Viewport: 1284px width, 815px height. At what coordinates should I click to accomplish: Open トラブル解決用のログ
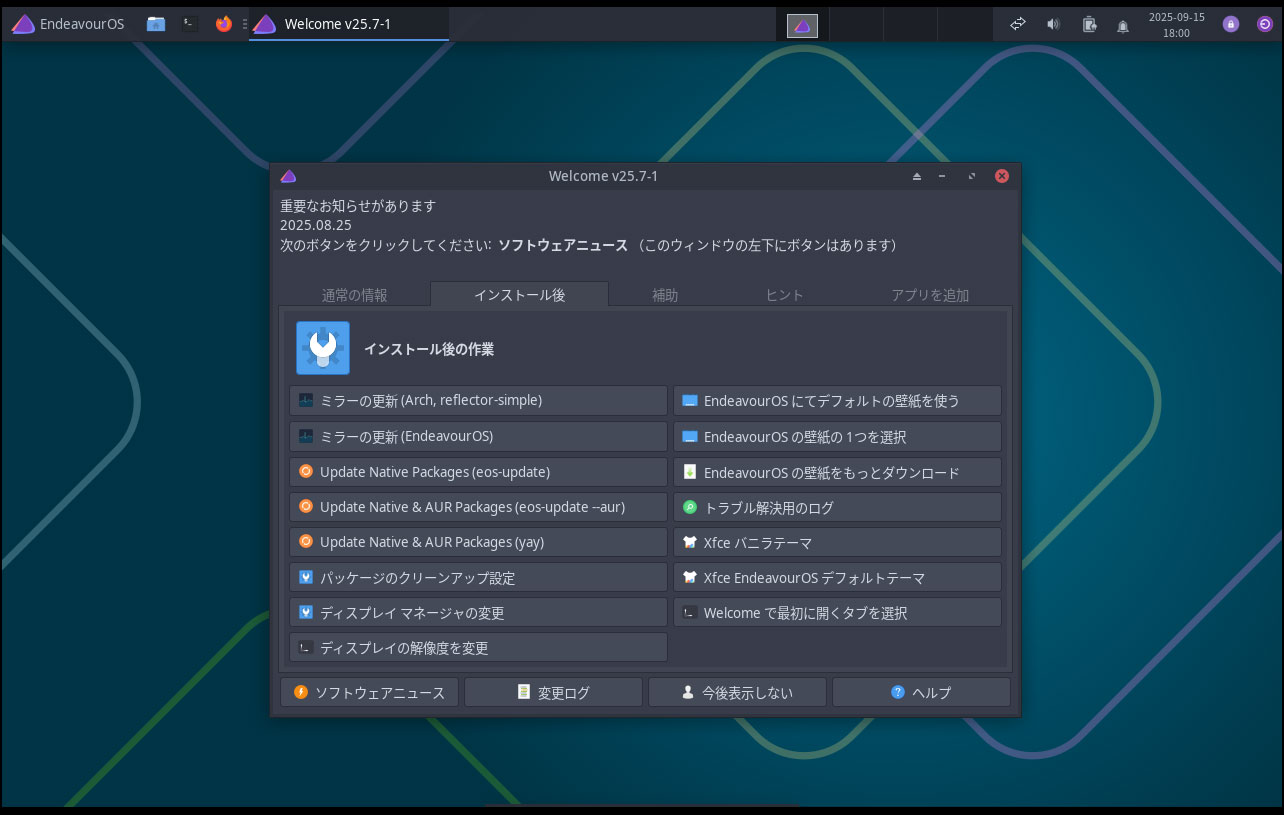pos(838,507)
